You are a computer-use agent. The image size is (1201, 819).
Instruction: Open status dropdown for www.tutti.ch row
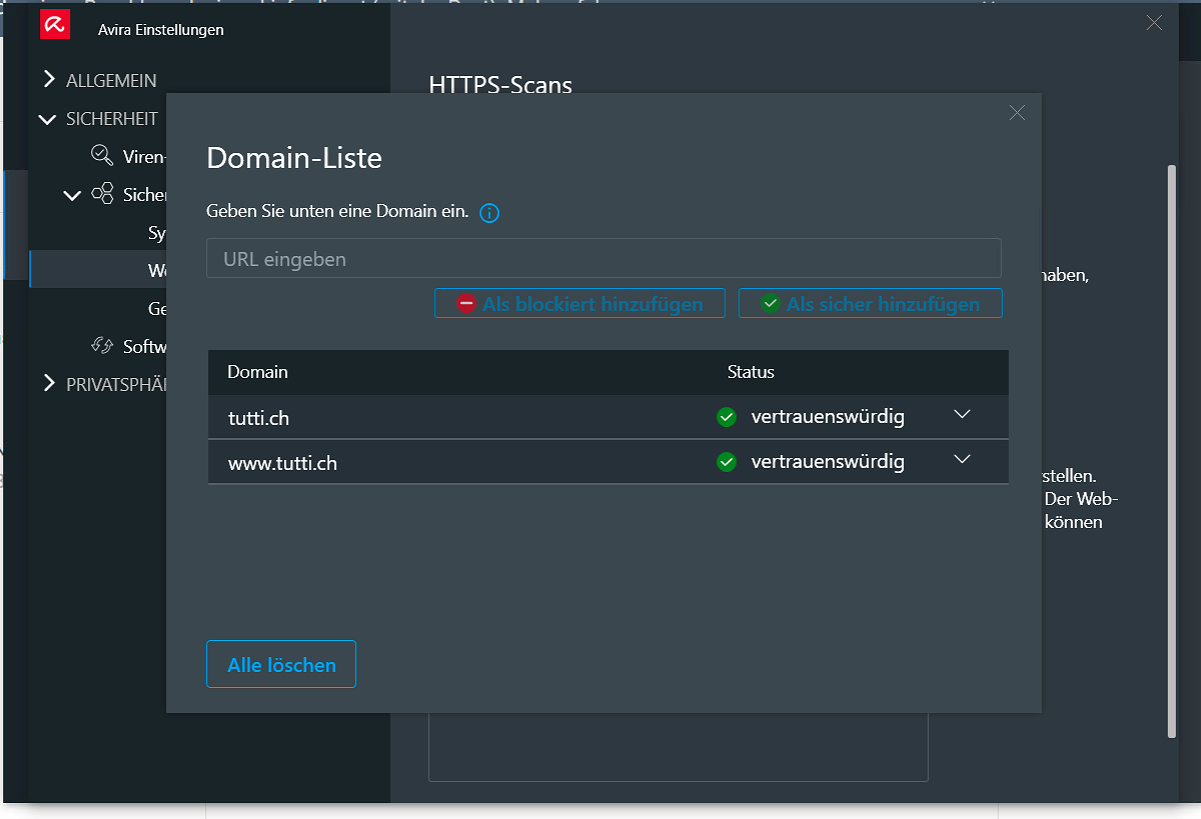pos(962,460)
